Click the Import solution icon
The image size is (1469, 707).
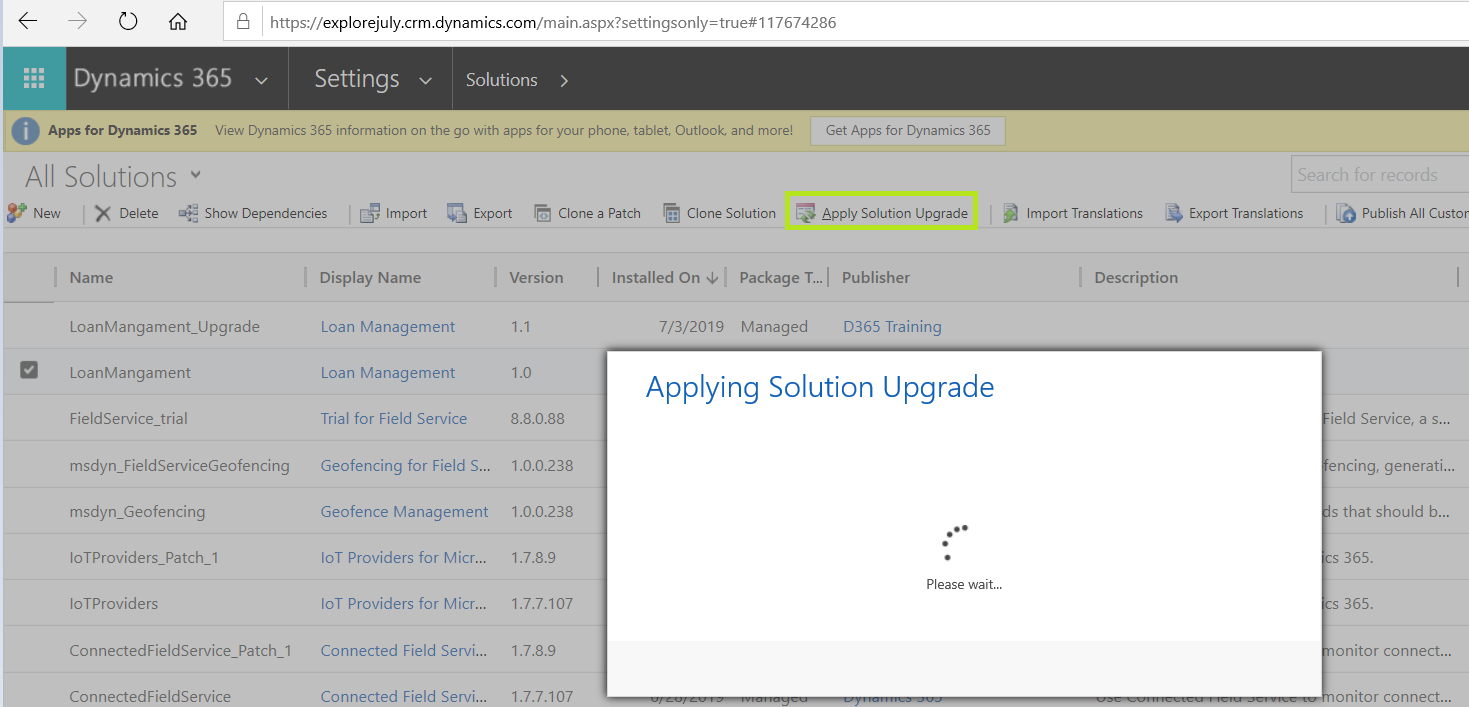click(370, 213)
